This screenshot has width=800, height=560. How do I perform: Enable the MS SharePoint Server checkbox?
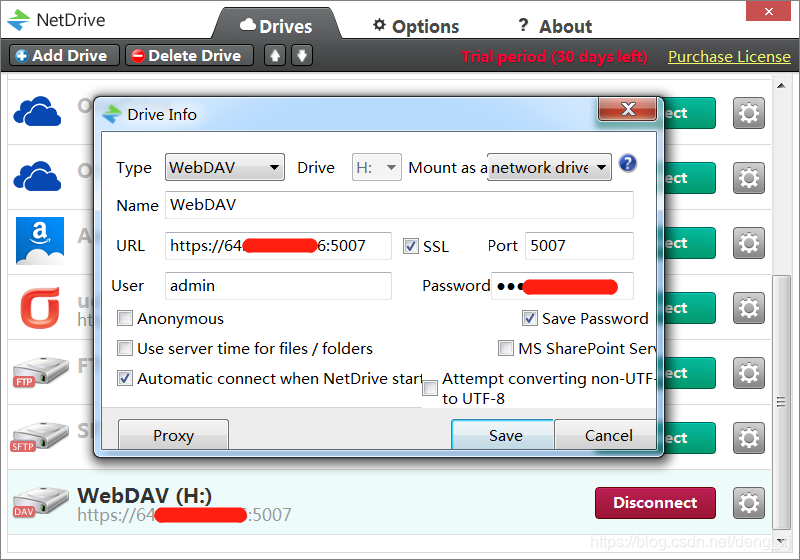tap(506, 348)
